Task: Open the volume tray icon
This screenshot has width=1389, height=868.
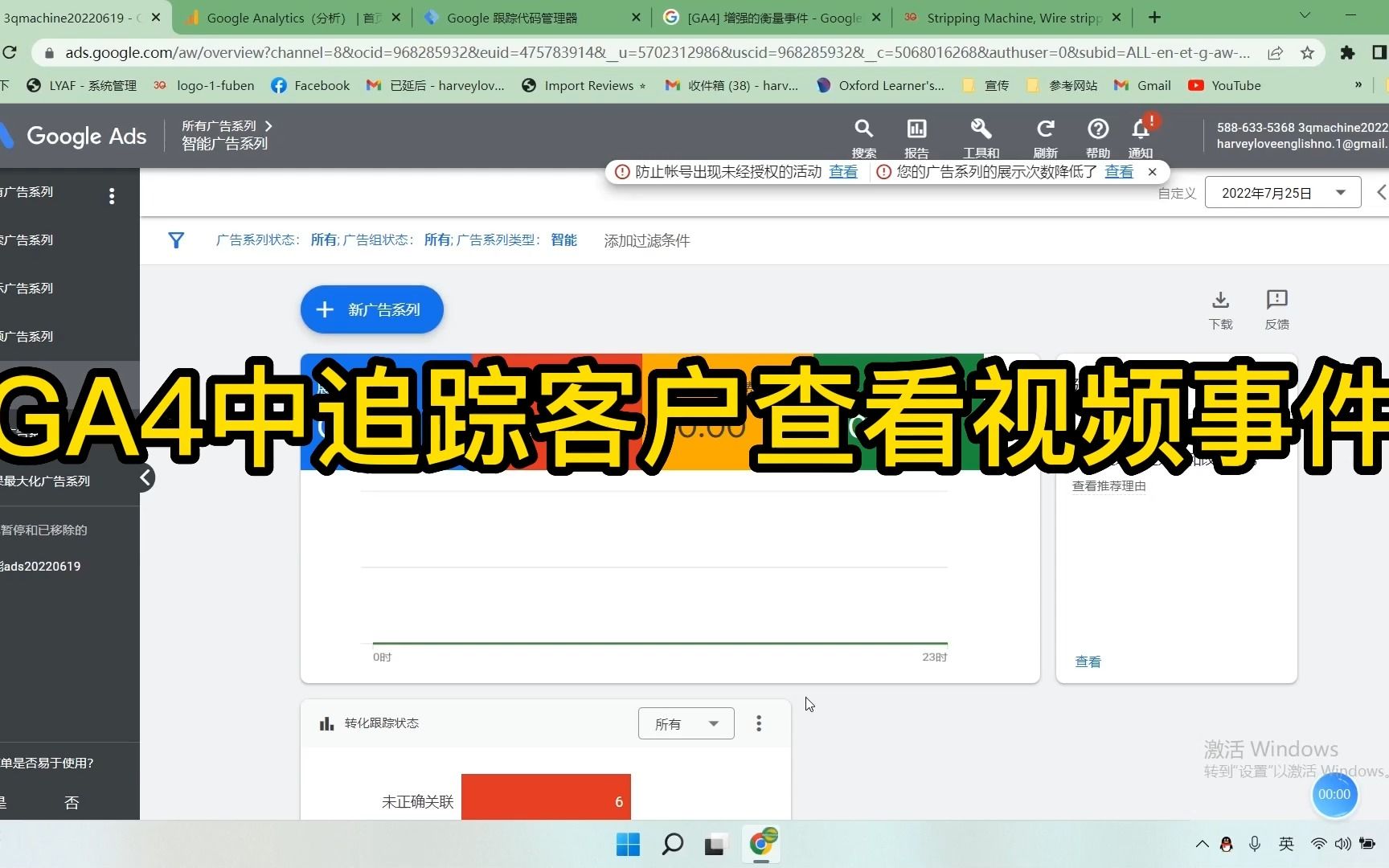Action: [x=1342, y=844]
